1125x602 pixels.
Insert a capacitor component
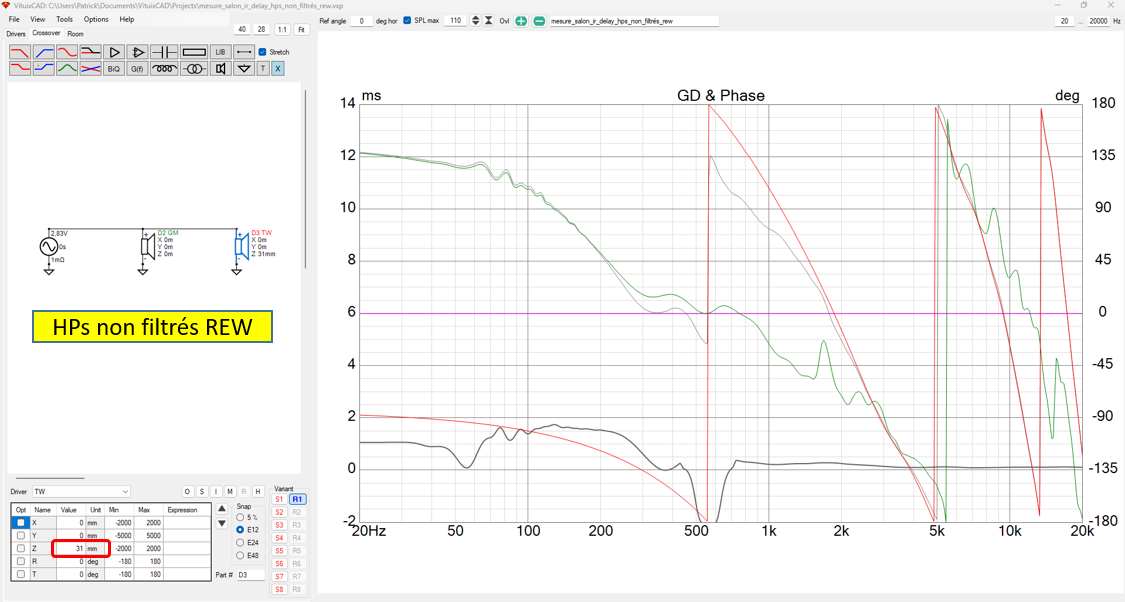point(164,52)
